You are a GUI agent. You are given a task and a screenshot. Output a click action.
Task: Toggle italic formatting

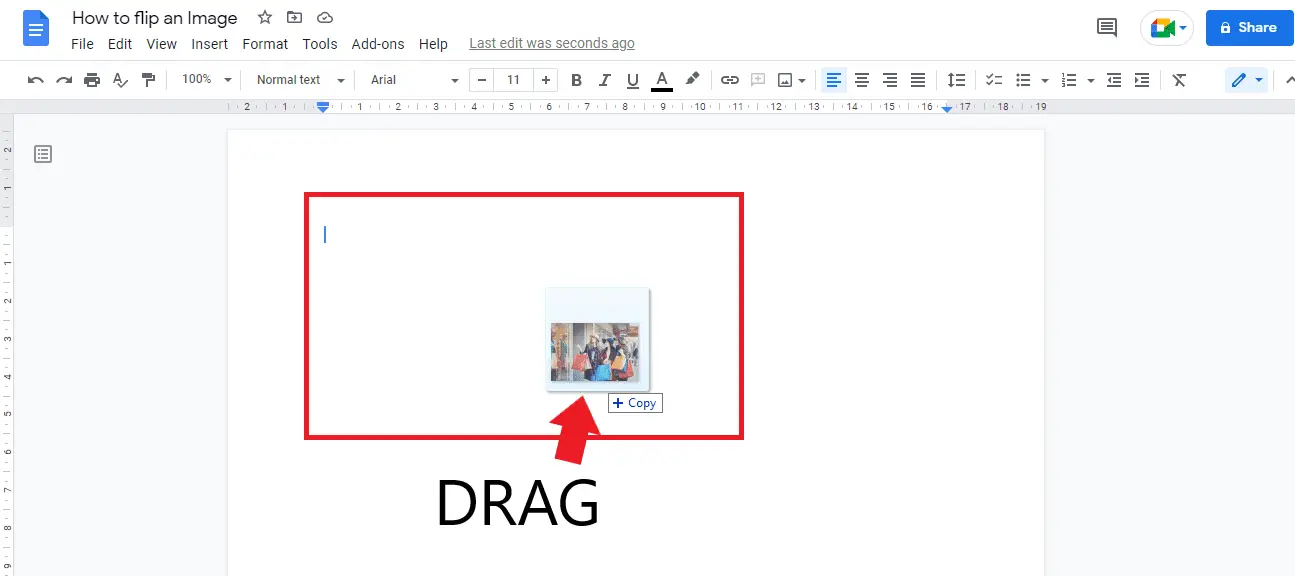604,79
